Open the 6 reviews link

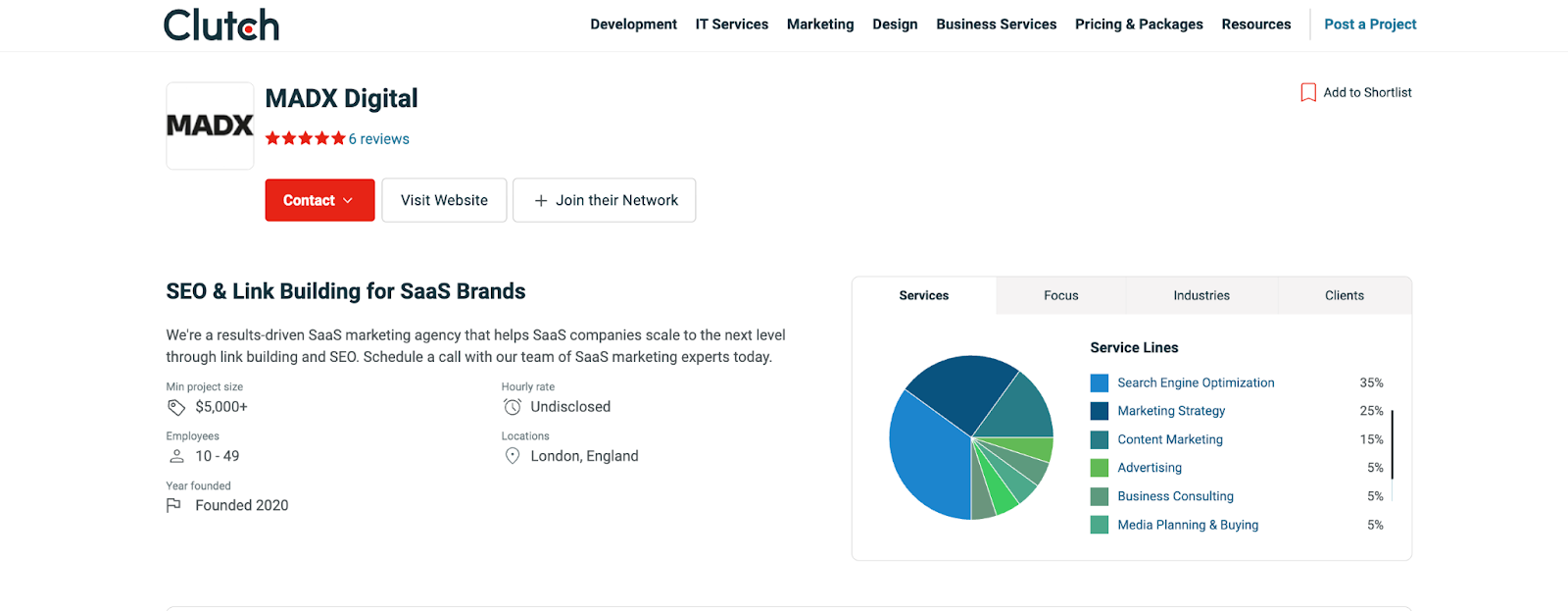point(379,139)
